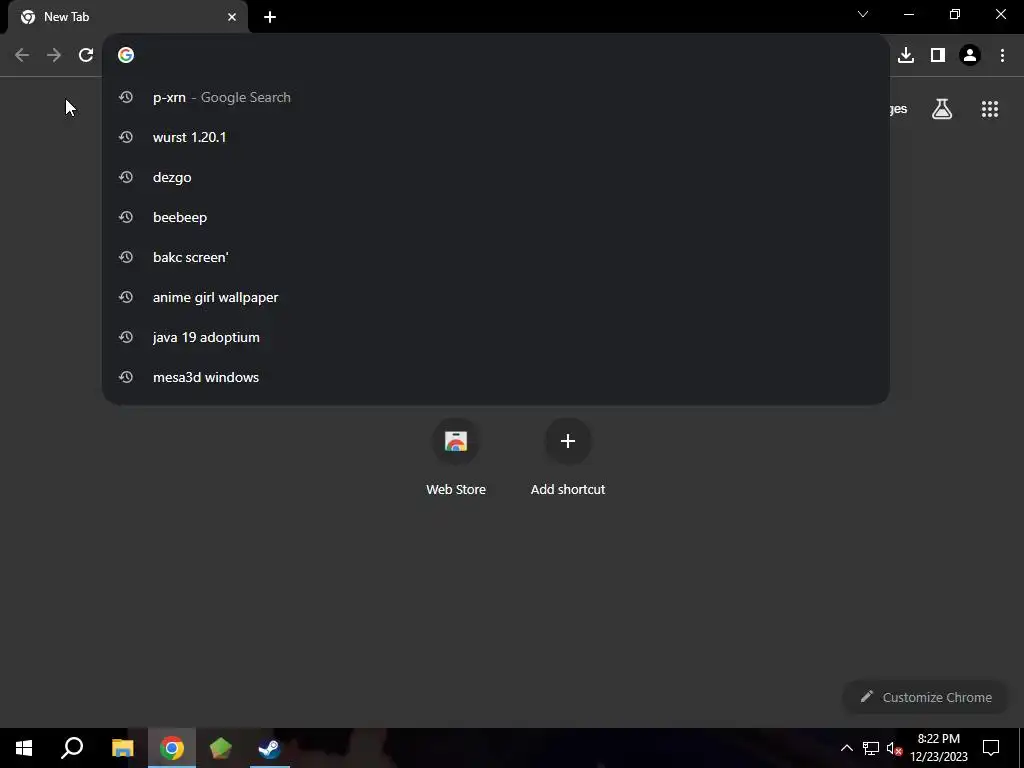Close the New Tab tab
Viewport: 1024px width, 768px height.
point(232,17)
